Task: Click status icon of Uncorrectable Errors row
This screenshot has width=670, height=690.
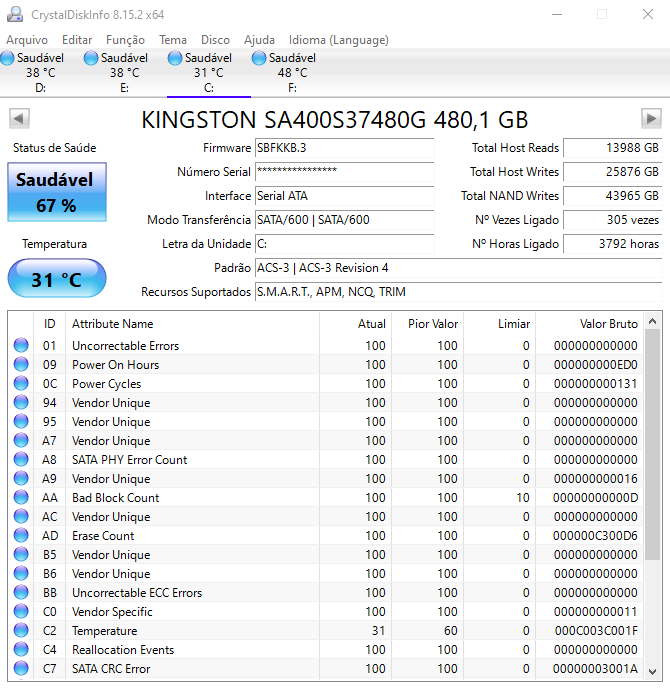Action: [21, 345]
